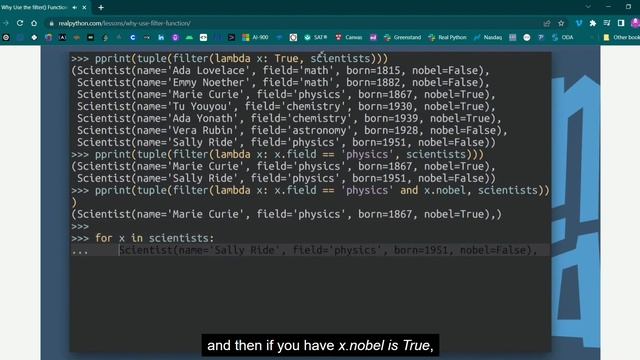Viewport: 640px width, 360px height.
Task: Open the profile avatar menu
Action: point(635,23)
